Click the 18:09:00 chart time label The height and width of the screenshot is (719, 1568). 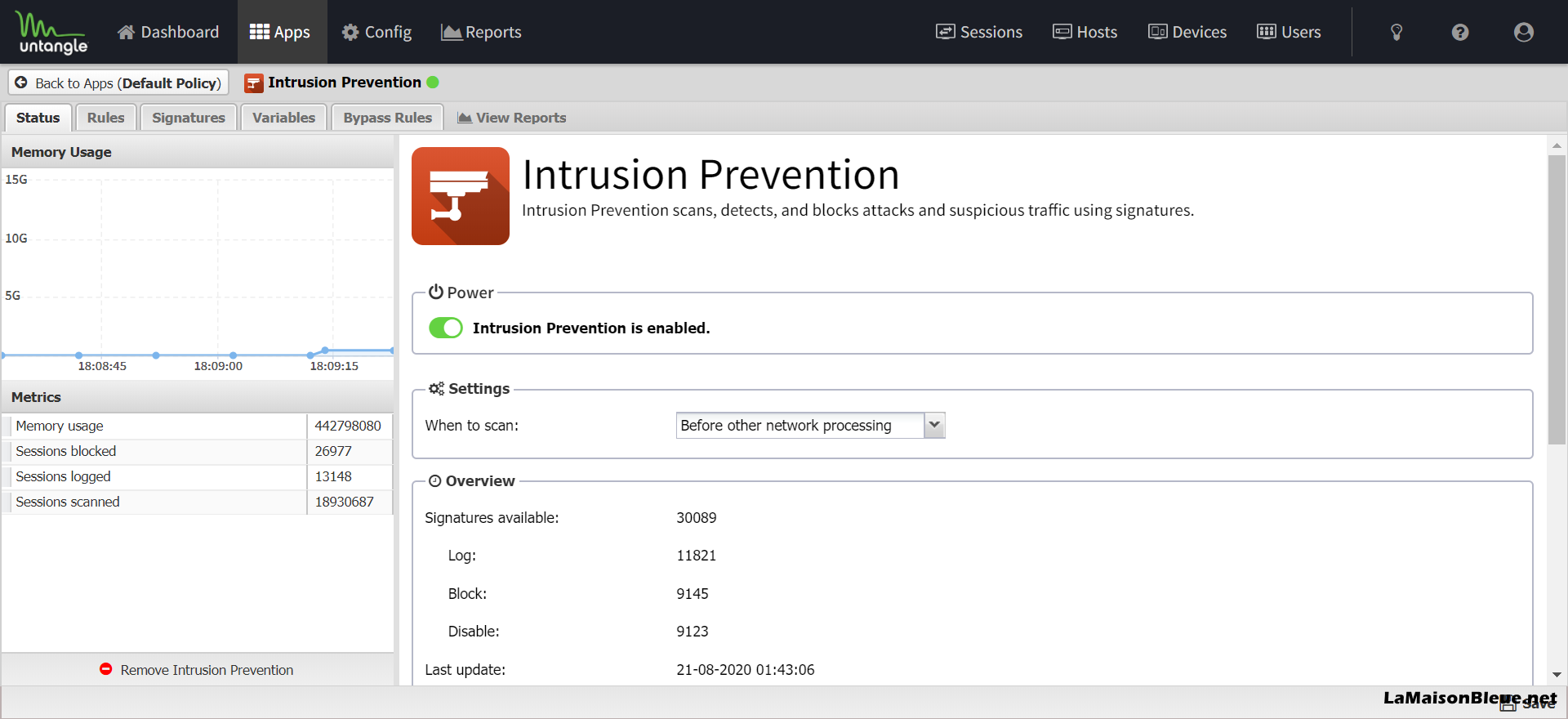pyautogui.click(x=218, y=366)
